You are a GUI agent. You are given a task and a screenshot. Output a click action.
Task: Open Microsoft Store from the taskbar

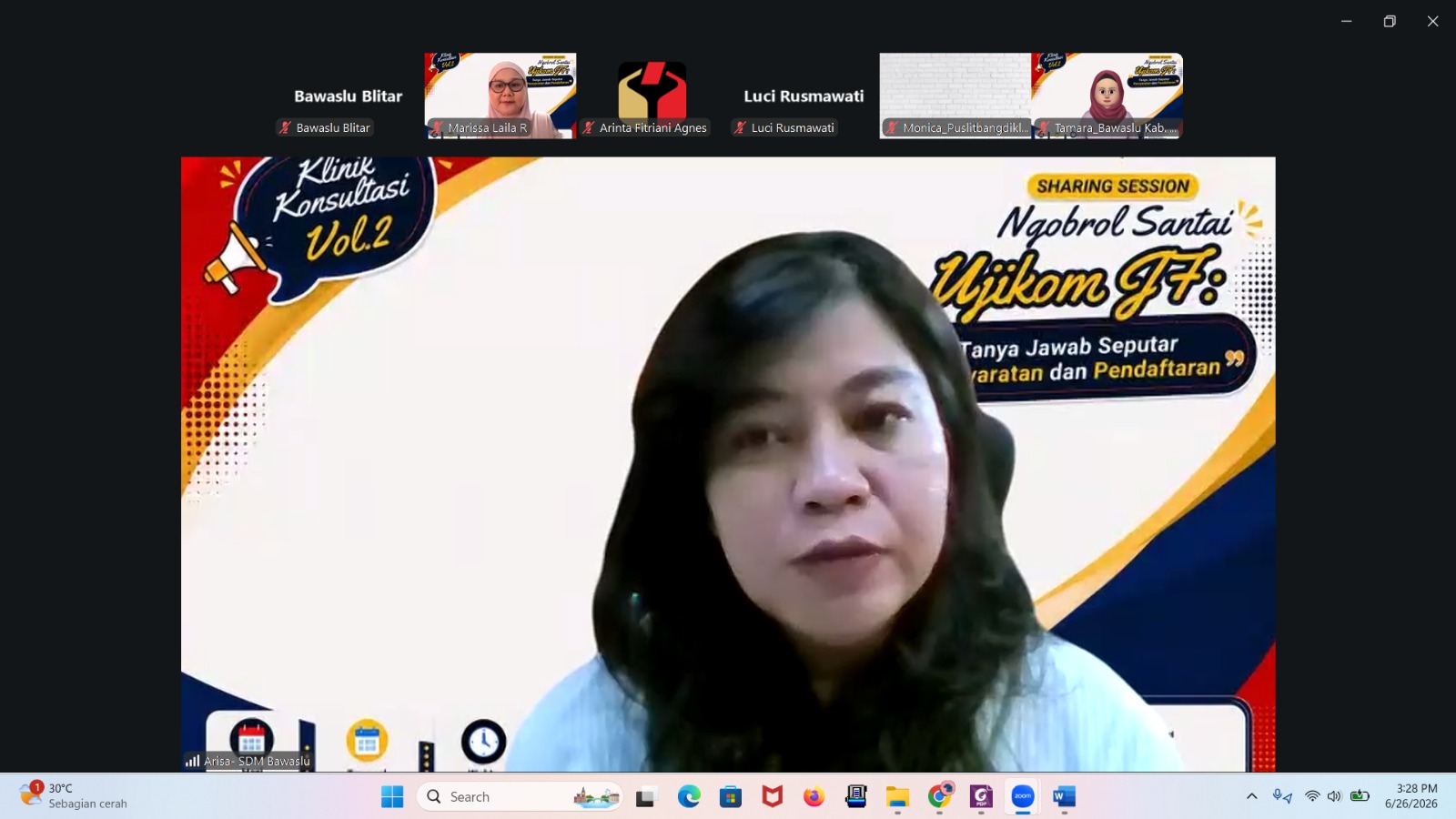click(x=730, y=797)
